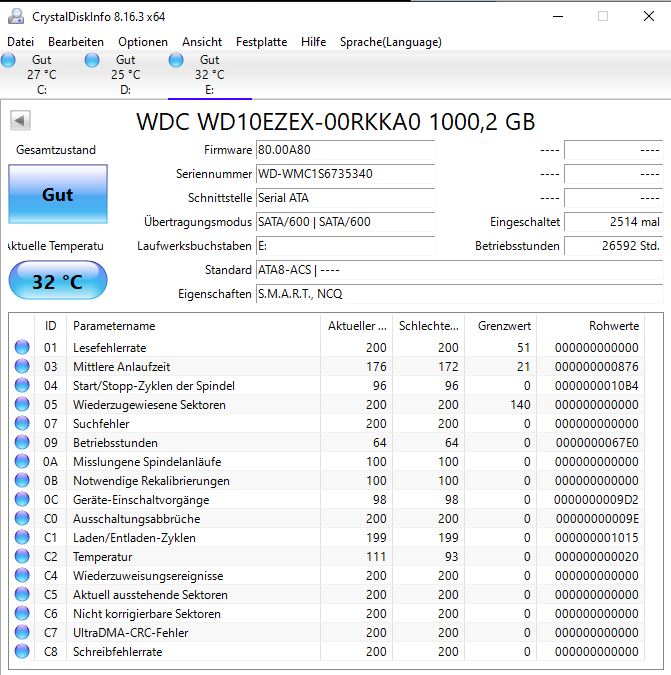The height and width of the screenshot is (675, 671).
Task: Click status orb of Schreibfehlerrate row
Action: (x=22, y=651)
